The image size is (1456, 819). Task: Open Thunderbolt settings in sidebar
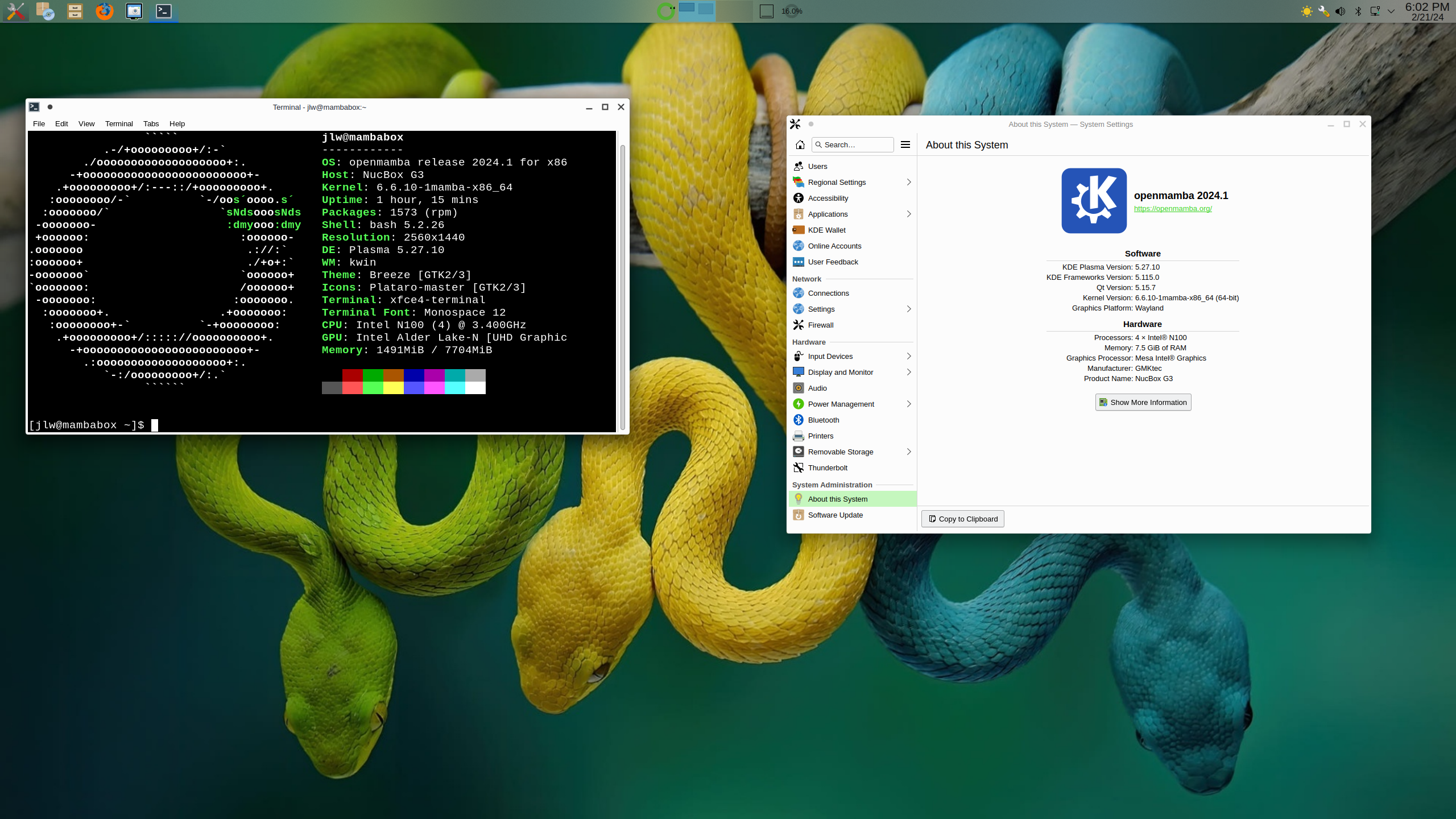coord(852,468)
